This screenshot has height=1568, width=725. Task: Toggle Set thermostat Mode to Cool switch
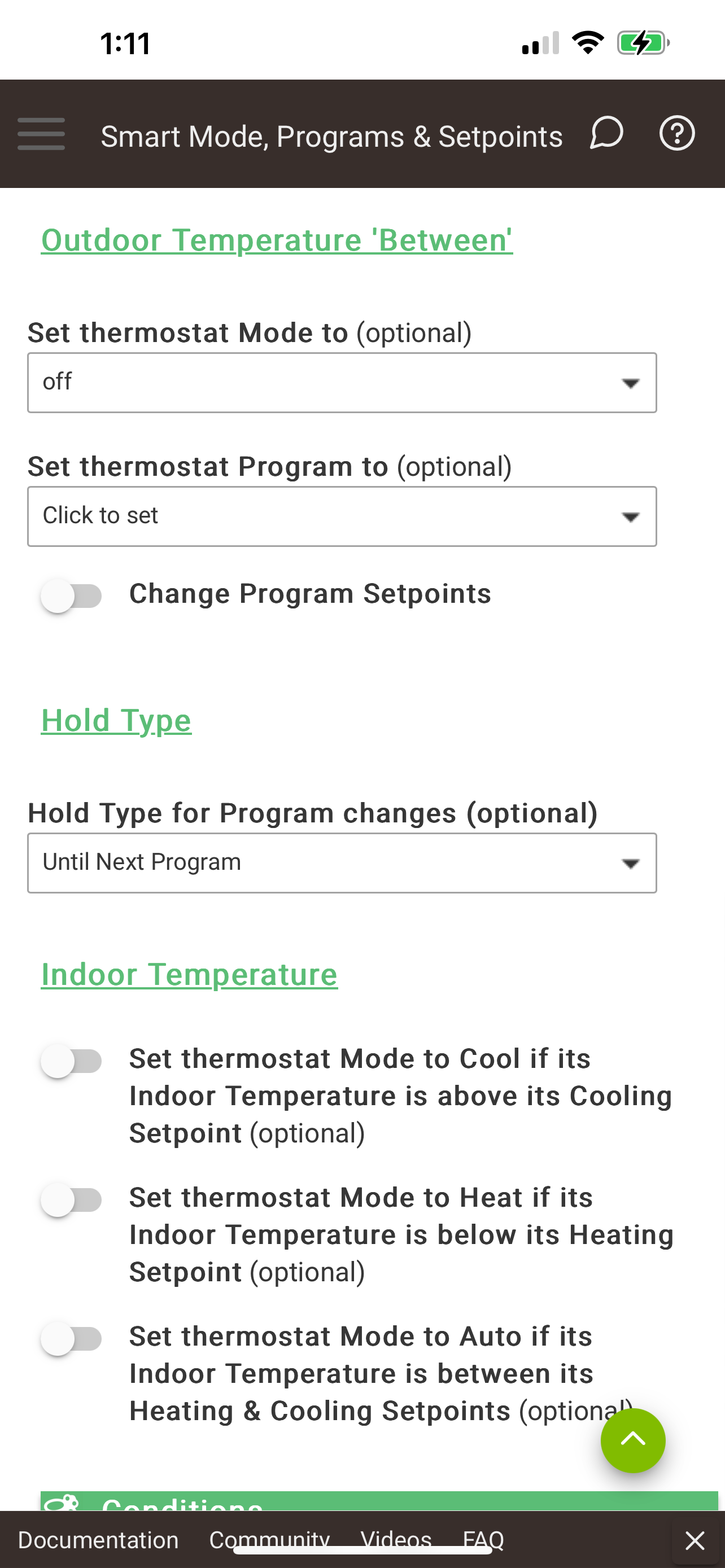tap(71, 1061)
